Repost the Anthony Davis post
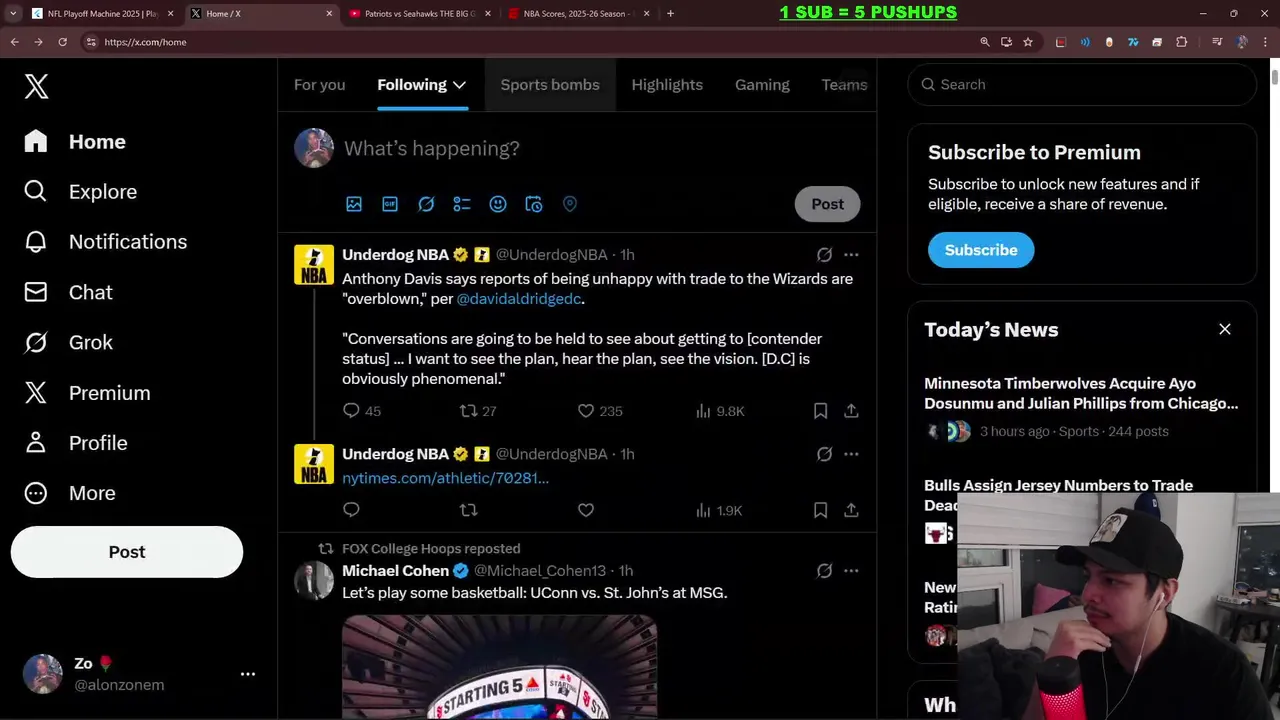The height and width of the screenshot is (720, 1280). coord(468,411)
